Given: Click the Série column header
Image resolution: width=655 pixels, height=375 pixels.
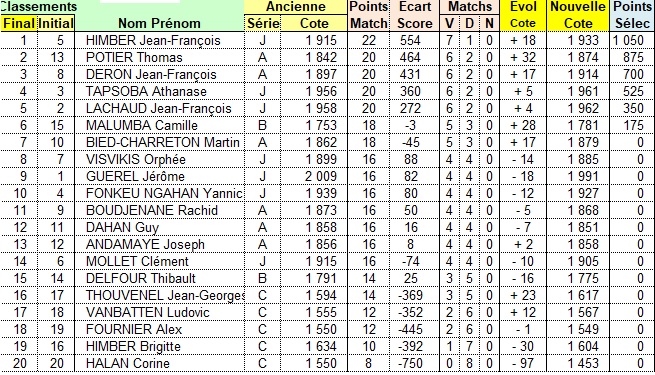Looking at the screenshot, I should [262, 23].
